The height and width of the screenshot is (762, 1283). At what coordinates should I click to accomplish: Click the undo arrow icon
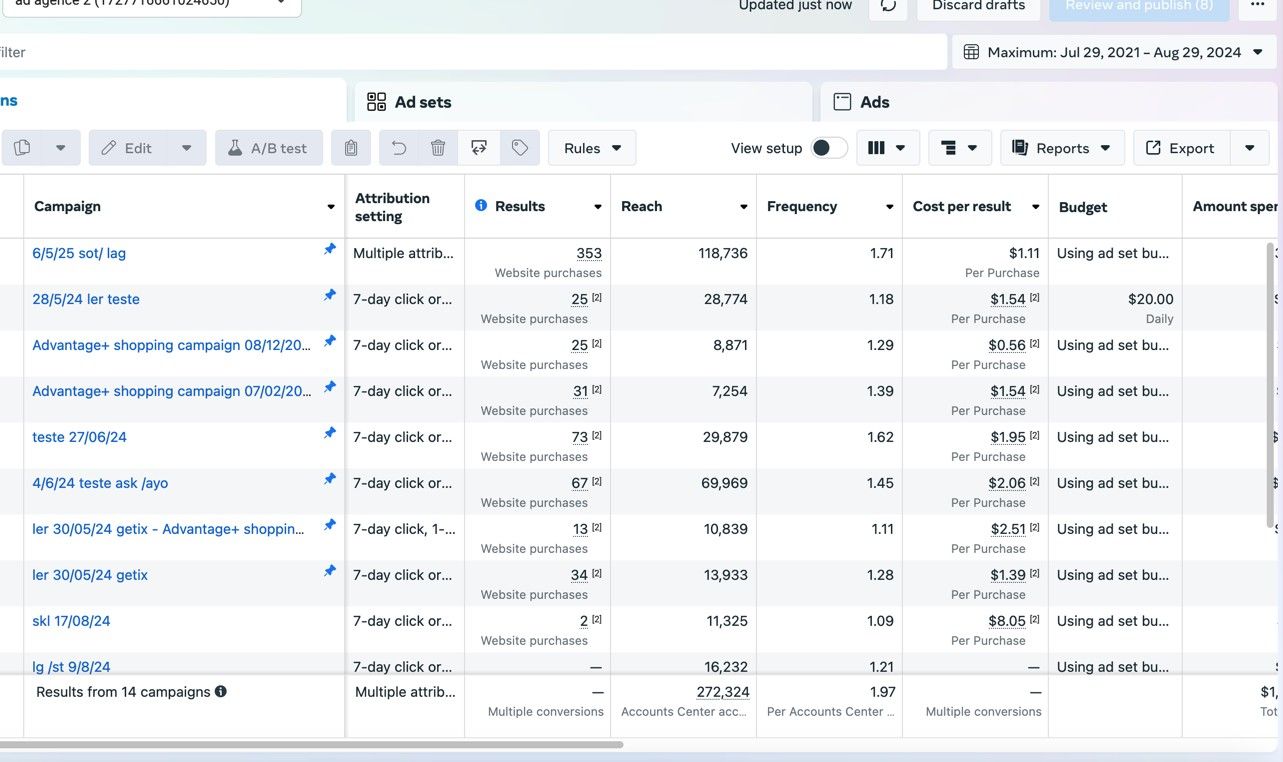click(x=399, y=148)
